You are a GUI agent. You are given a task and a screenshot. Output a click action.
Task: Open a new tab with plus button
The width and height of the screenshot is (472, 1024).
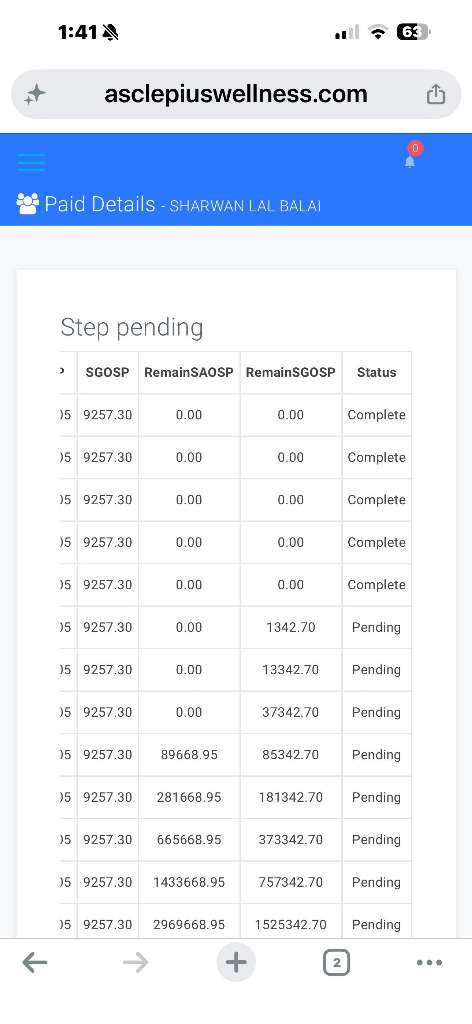point(236,962)
